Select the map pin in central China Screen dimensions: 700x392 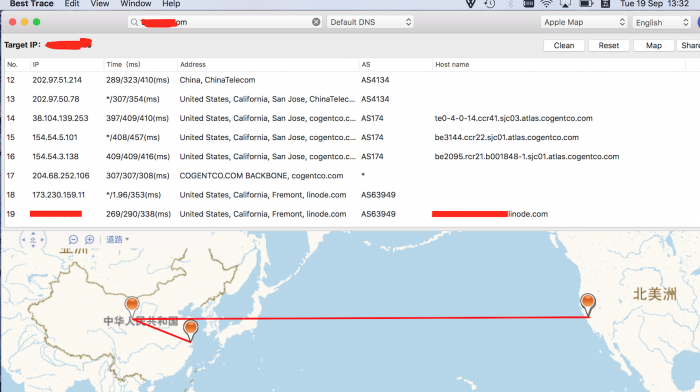click(132, 307)
